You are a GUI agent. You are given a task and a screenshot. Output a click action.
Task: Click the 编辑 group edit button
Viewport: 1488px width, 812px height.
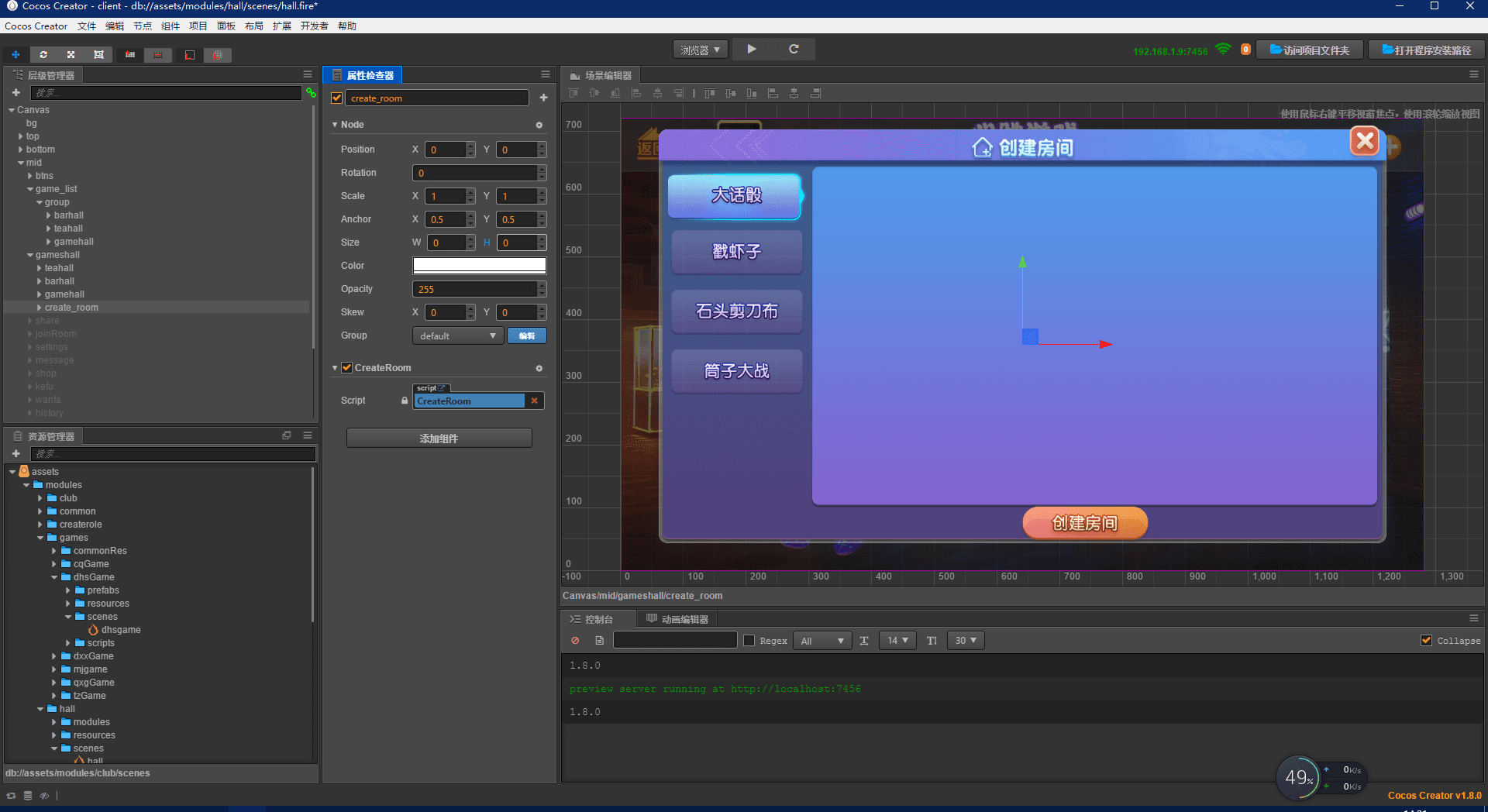pyautogui.click(x=527, y=335)
